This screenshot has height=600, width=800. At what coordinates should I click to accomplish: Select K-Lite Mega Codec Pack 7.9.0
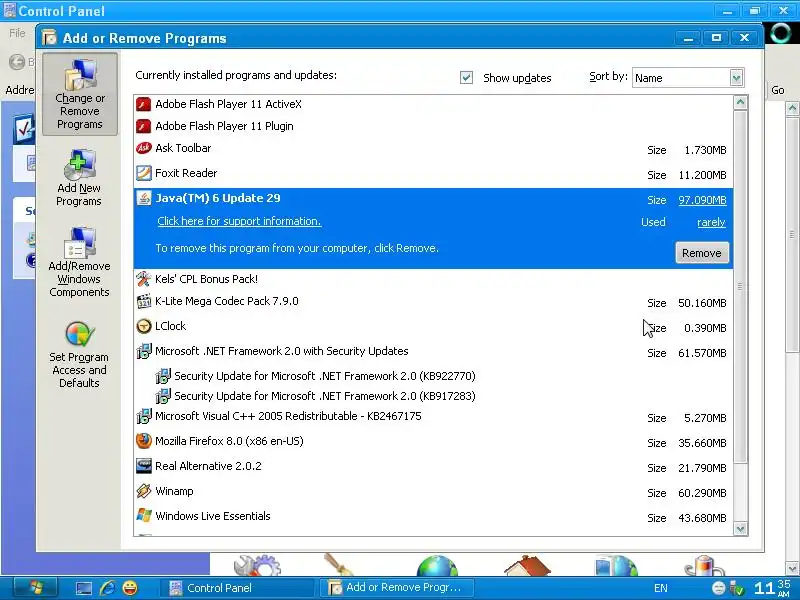[433, 302]
